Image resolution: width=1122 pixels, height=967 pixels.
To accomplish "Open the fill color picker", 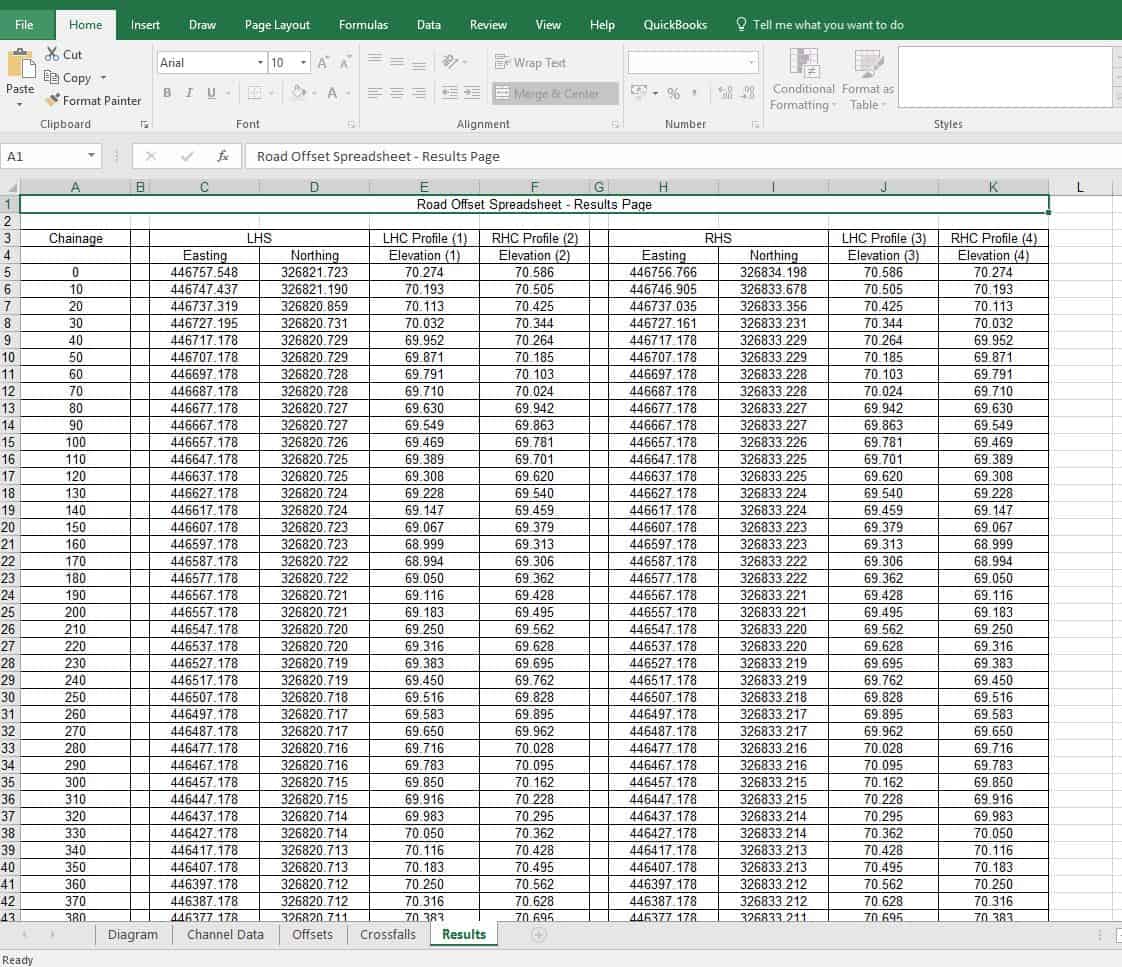I will click(298, 93).
